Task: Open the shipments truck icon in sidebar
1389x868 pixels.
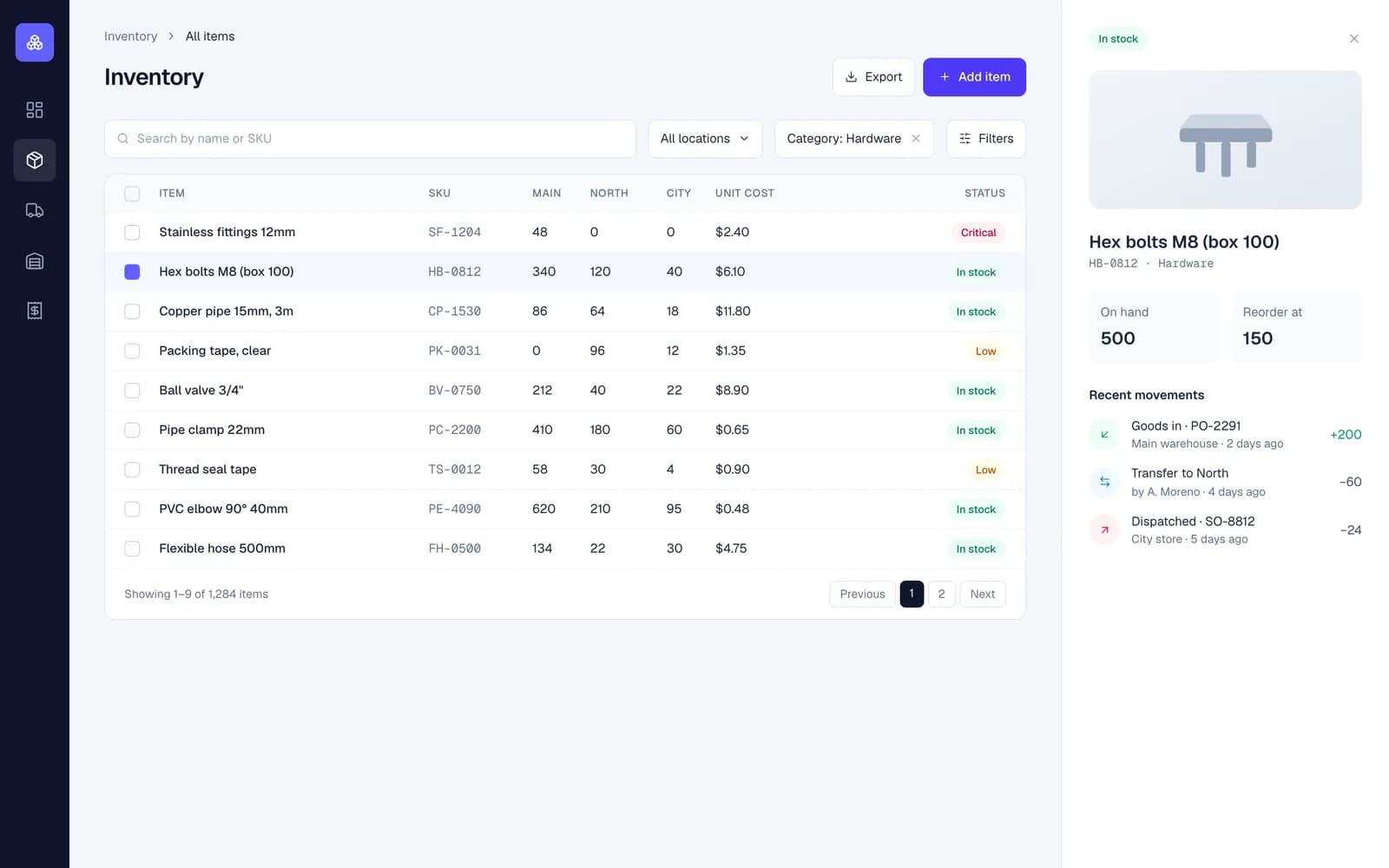Action: 35,210
